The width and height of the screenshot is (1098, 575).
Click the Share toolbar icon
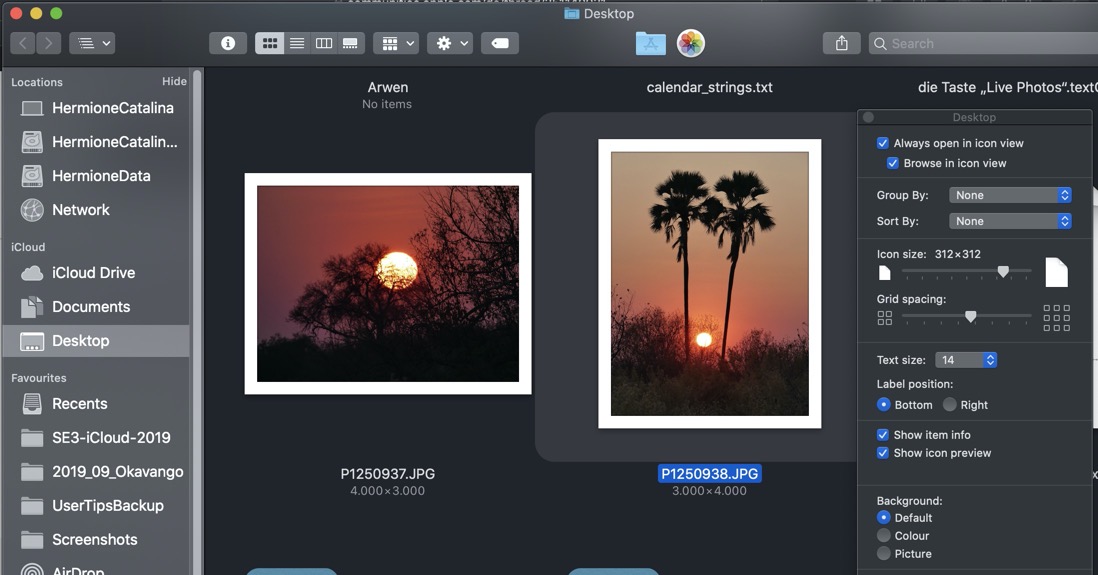click(x=841, y=43)
